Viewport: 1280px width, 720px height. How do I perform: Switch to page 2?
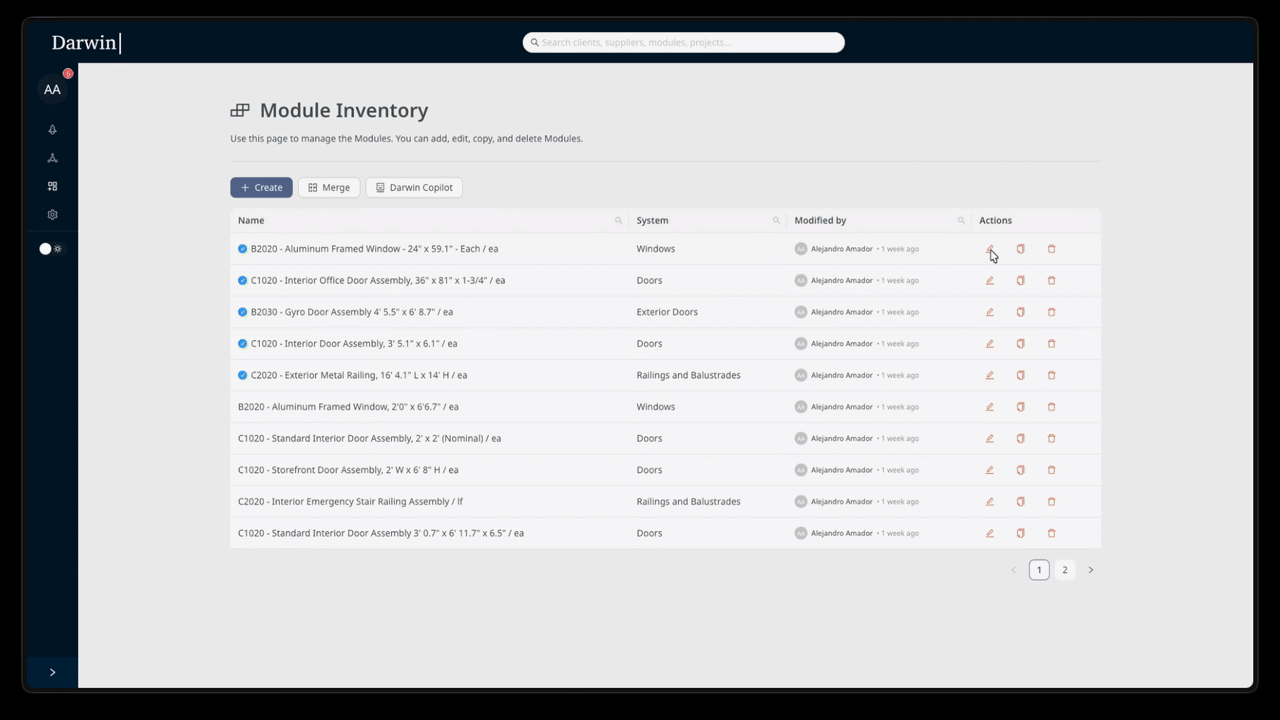(1064, 570)
